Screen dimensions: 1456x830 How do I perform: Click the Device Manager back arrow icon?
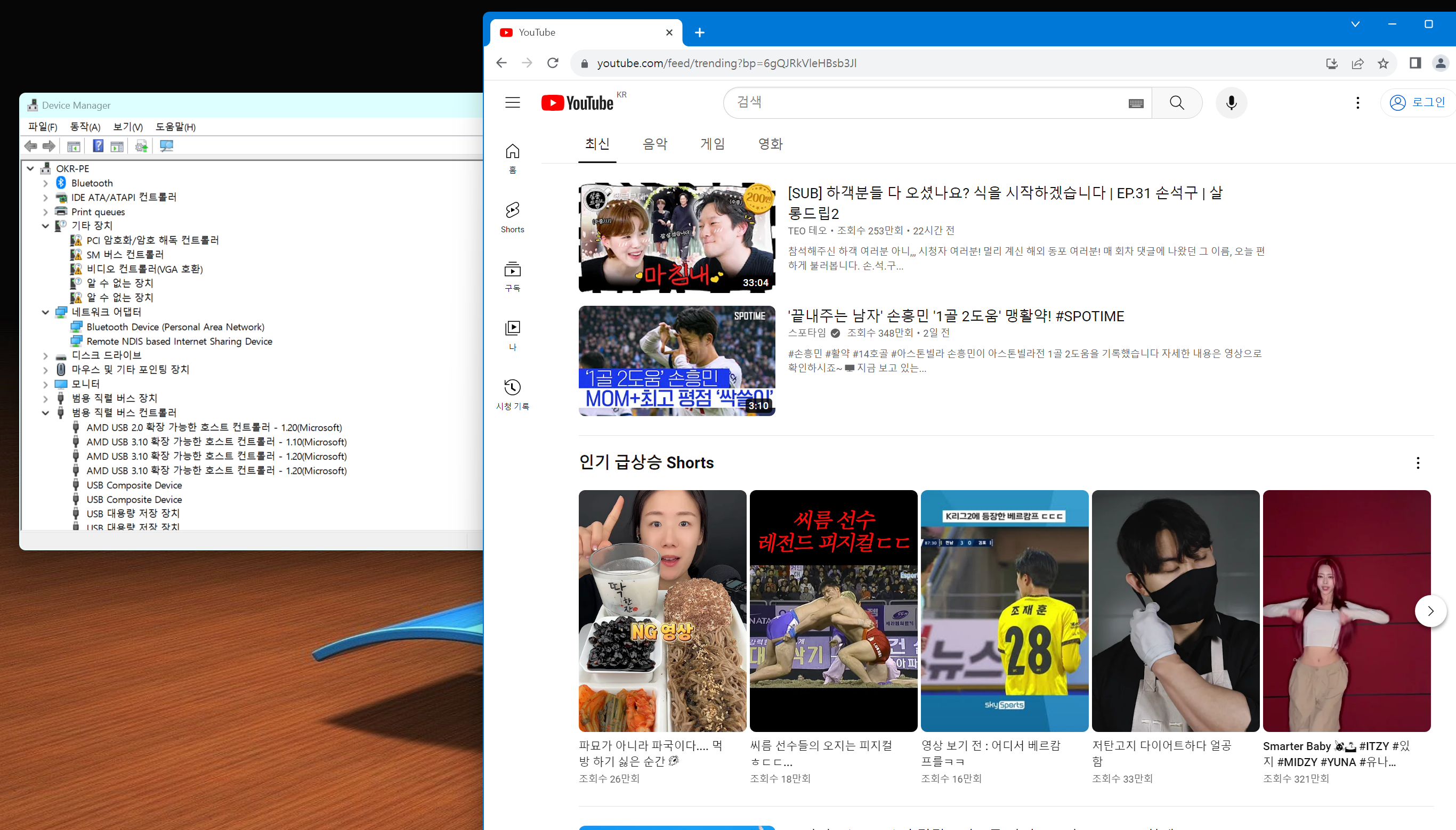[x=31, y=147]
